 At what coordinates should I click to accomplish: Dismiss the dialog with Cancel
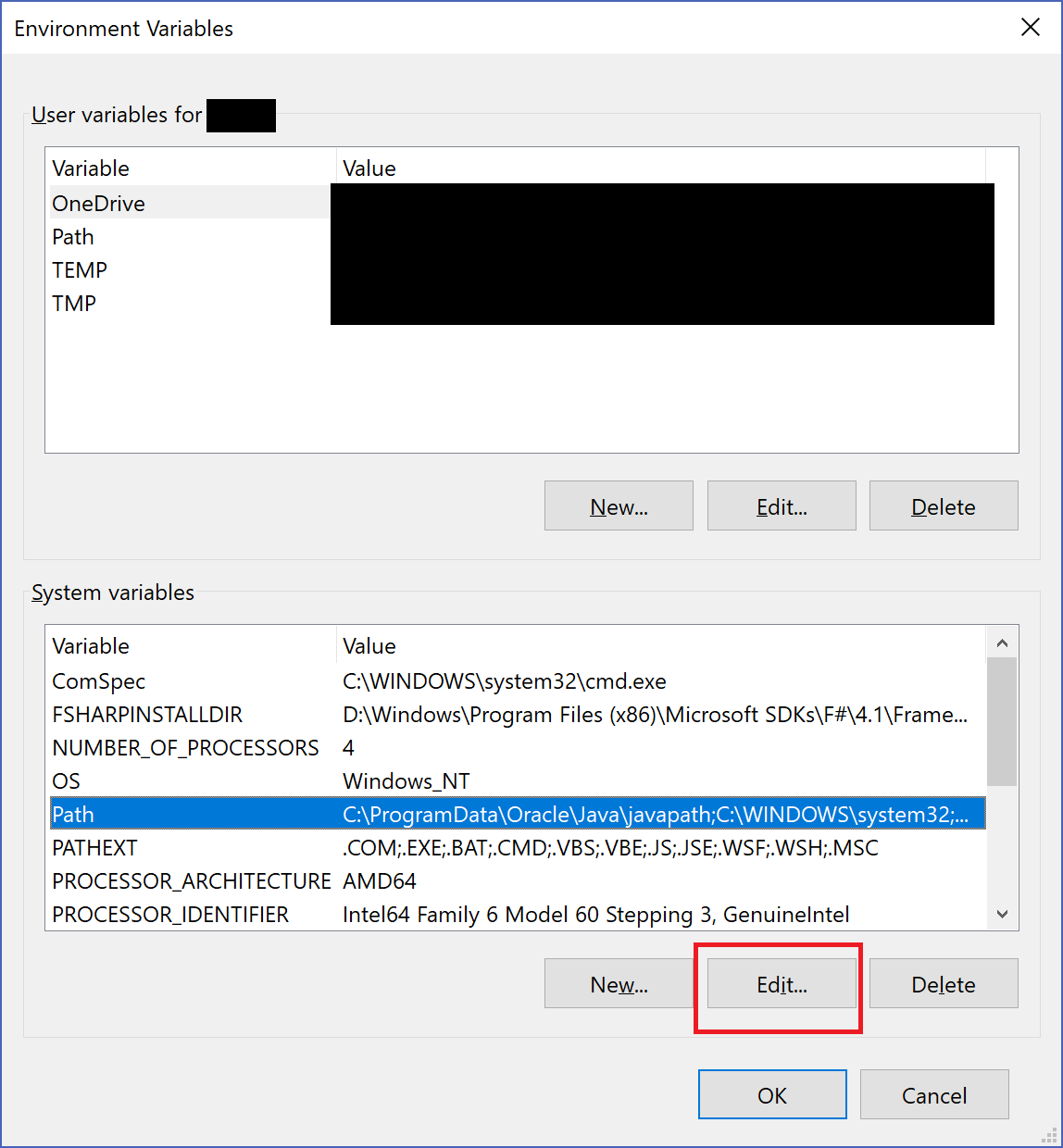click(933, 1094)
